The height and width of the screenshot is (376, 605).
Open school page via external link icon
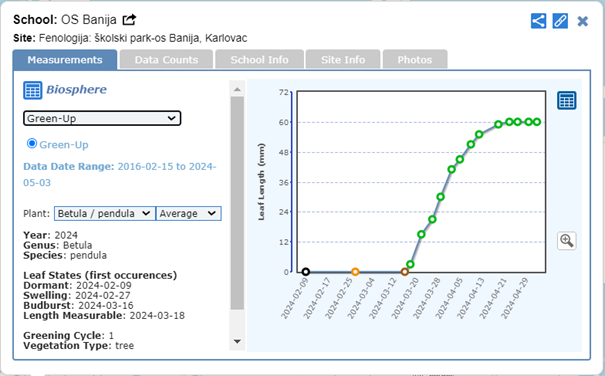(129, 19)
